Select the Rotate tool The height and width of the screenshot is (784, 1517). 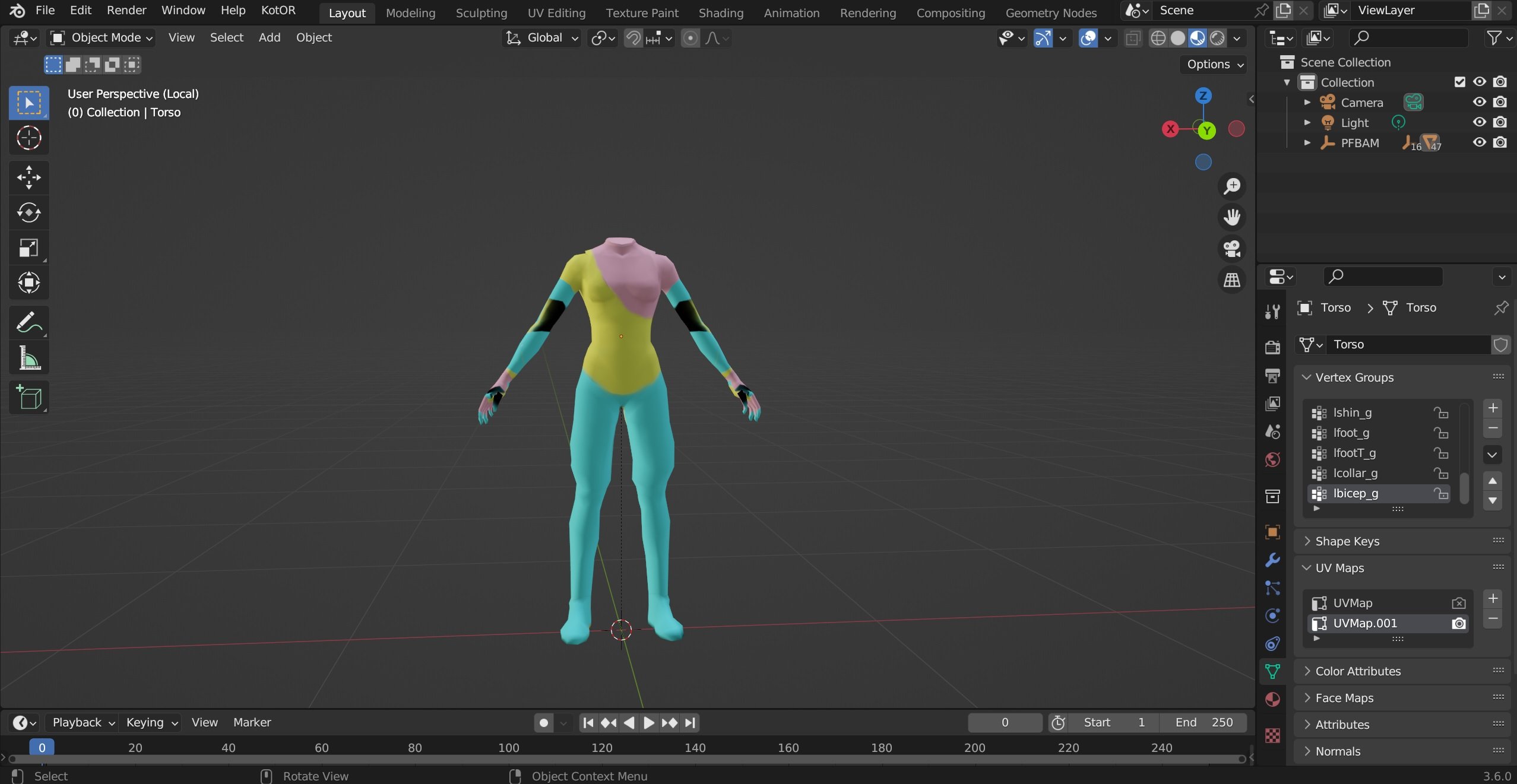coord(28,212)
